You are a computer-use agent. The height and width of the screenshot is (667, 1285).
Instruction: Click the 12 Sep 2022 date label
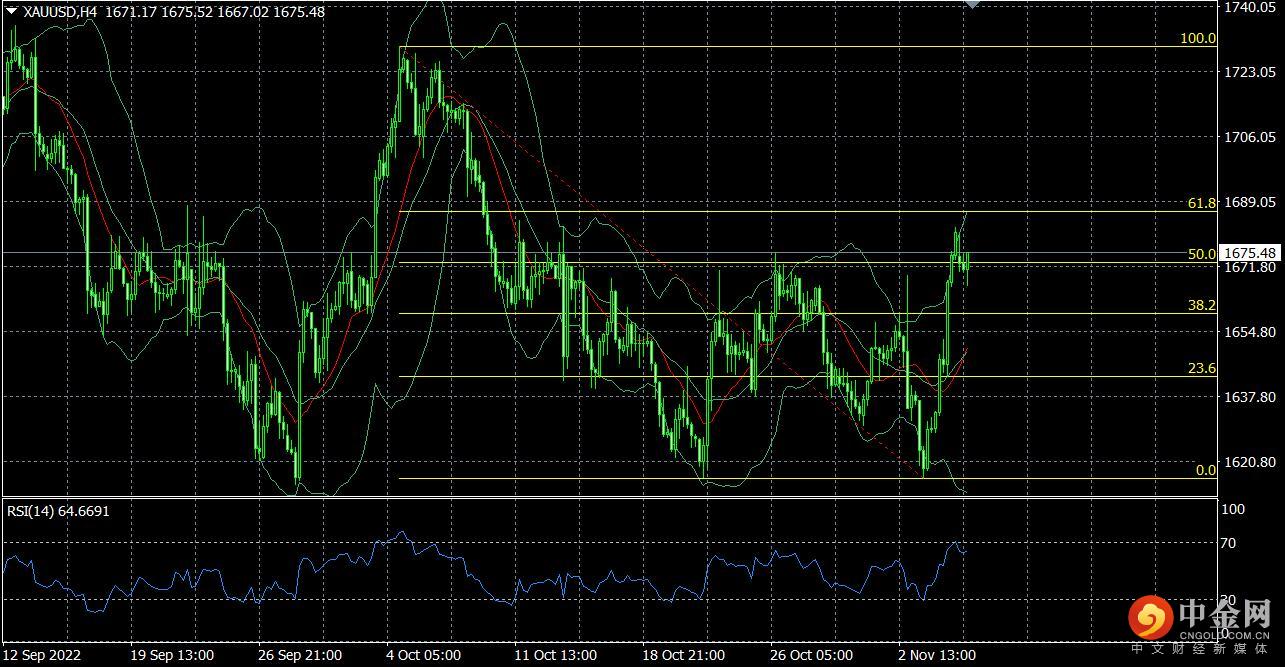[x=42, y=656]
